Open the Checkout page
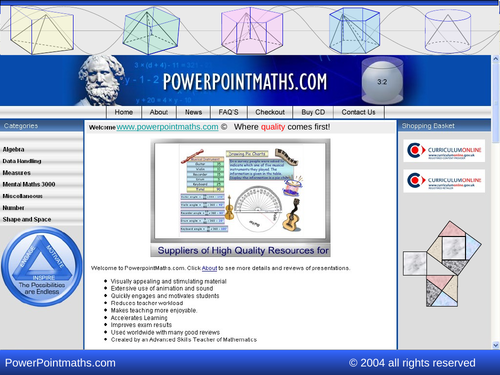The height and width of the screenshot is (375, 500). [270, 112]
